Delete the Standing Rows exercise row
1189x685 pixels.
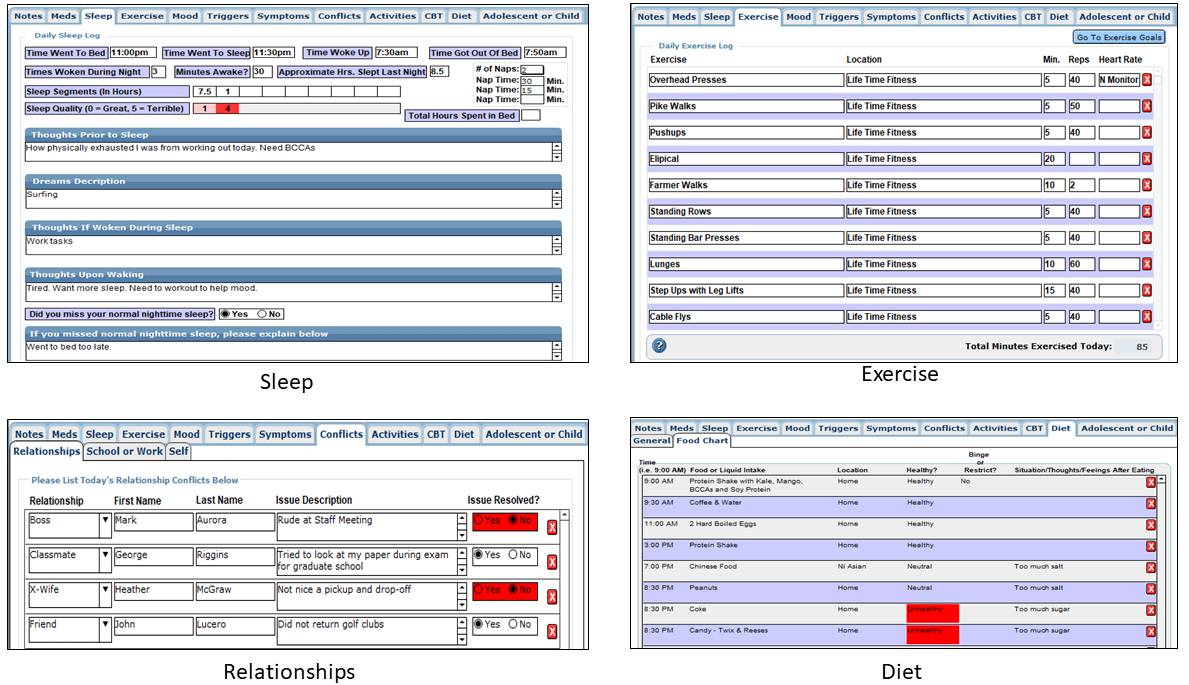[x=1147, y=212]
